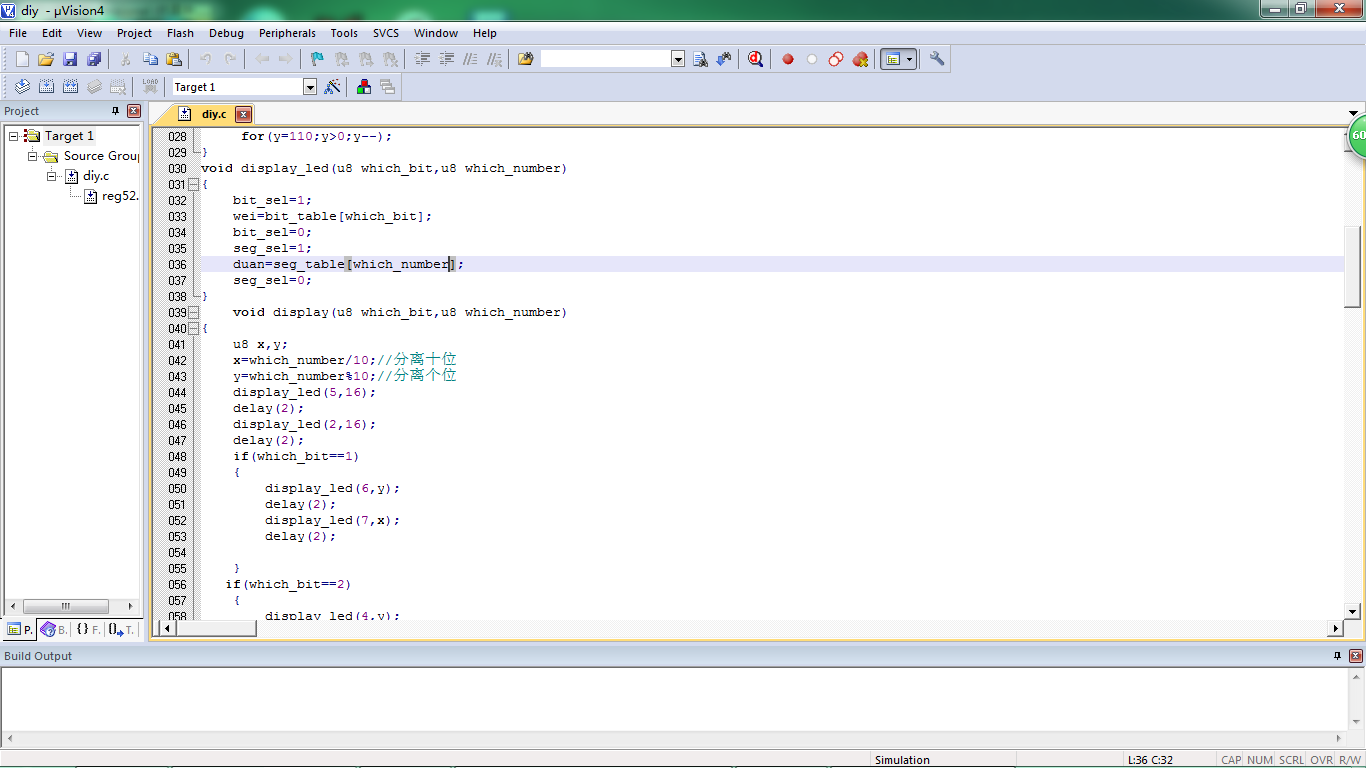Click the window layout toolbar button

pyautogui.click(x=893, y=59)
